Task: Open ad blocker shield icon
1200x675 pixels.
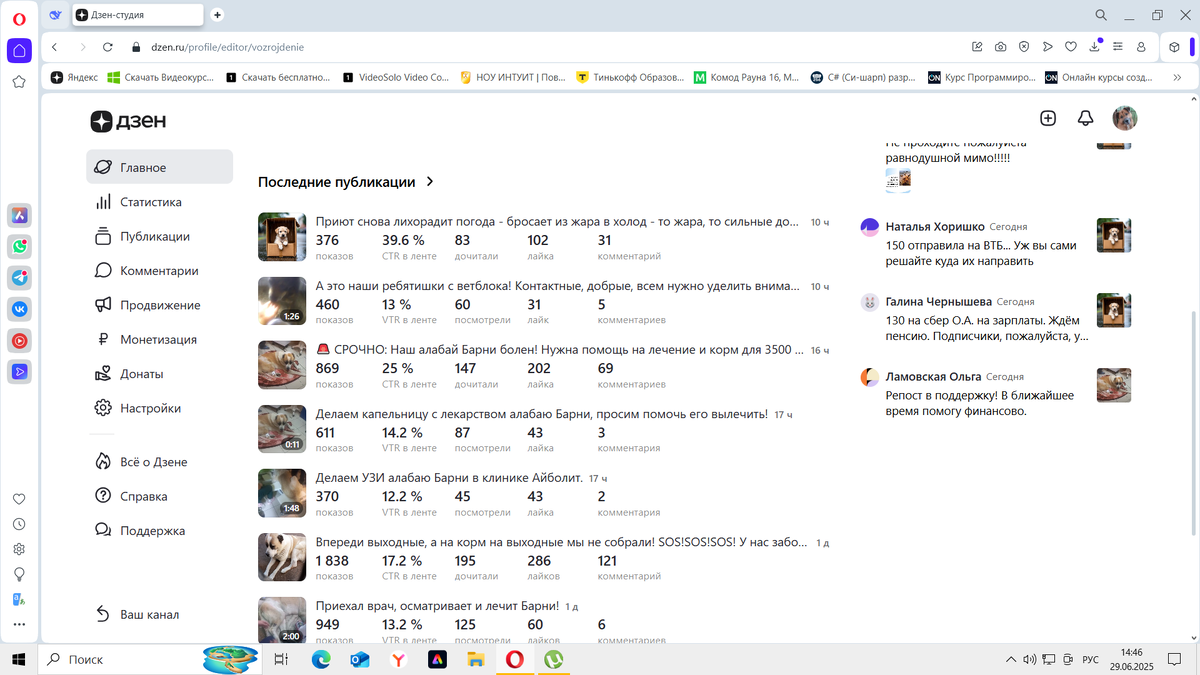Action: coord(1024,47)
